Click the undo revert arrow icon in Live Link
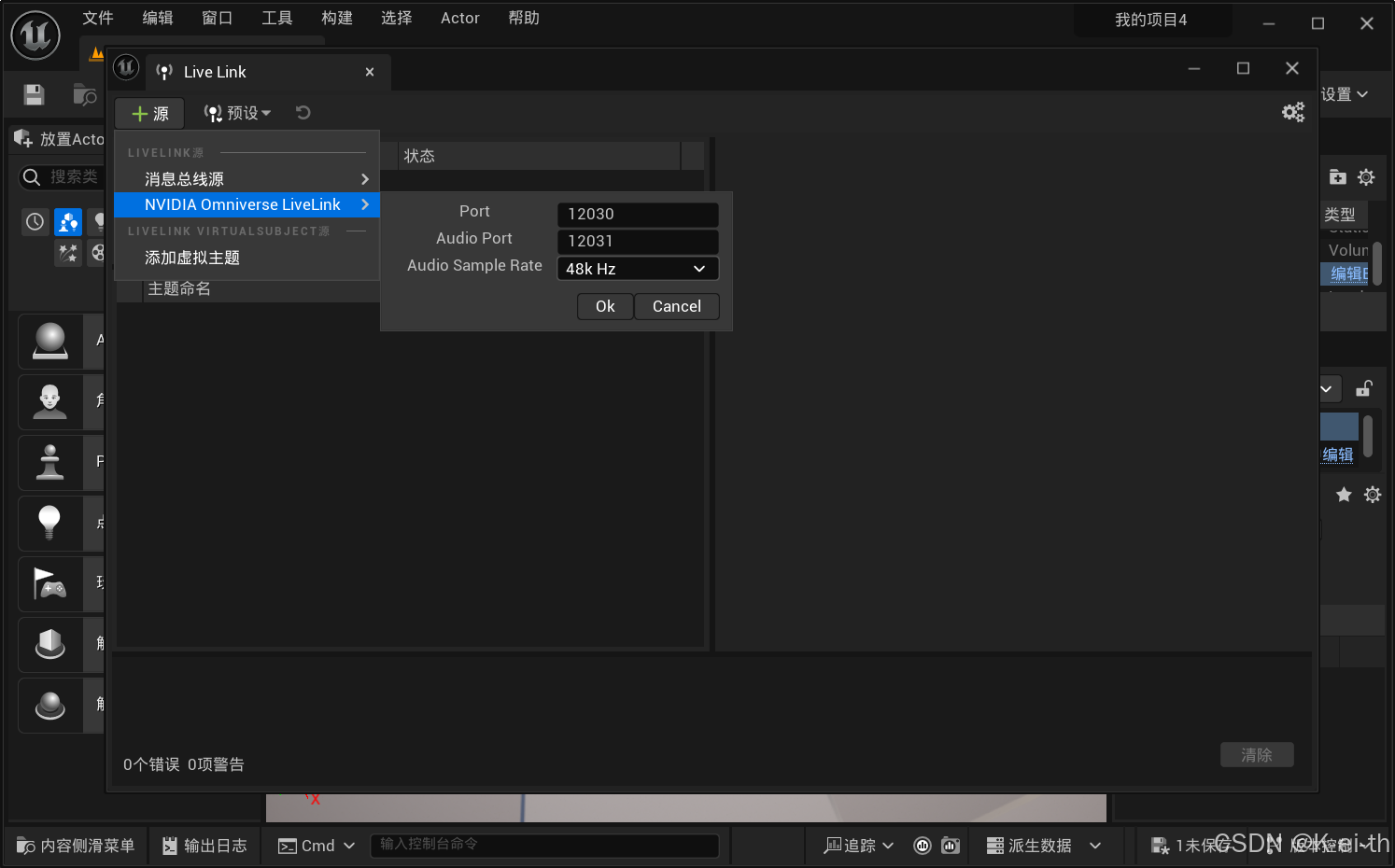 [303, 113]
